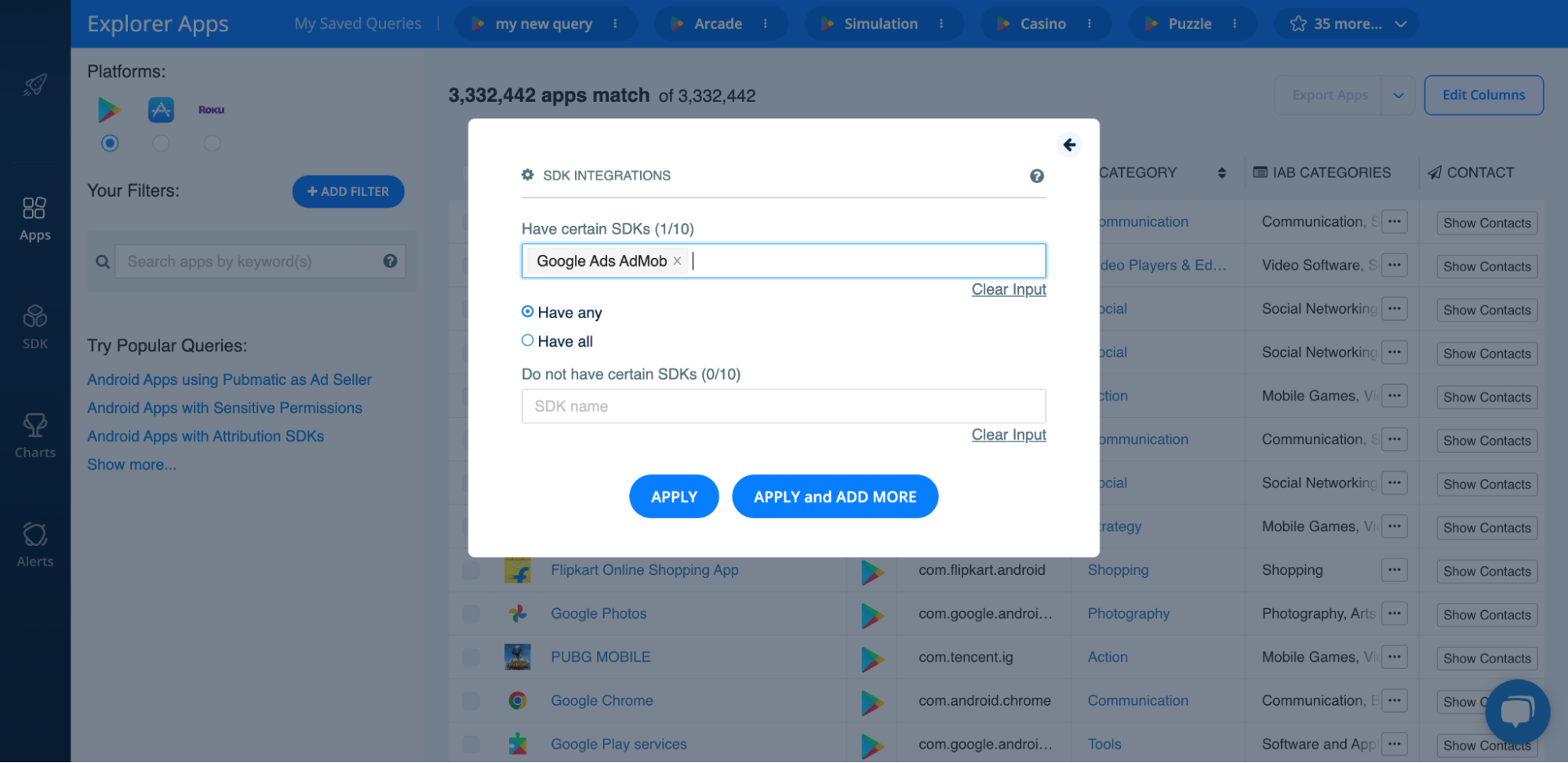
Task: Select the Have any radio option
Action: tap(528, 312)
